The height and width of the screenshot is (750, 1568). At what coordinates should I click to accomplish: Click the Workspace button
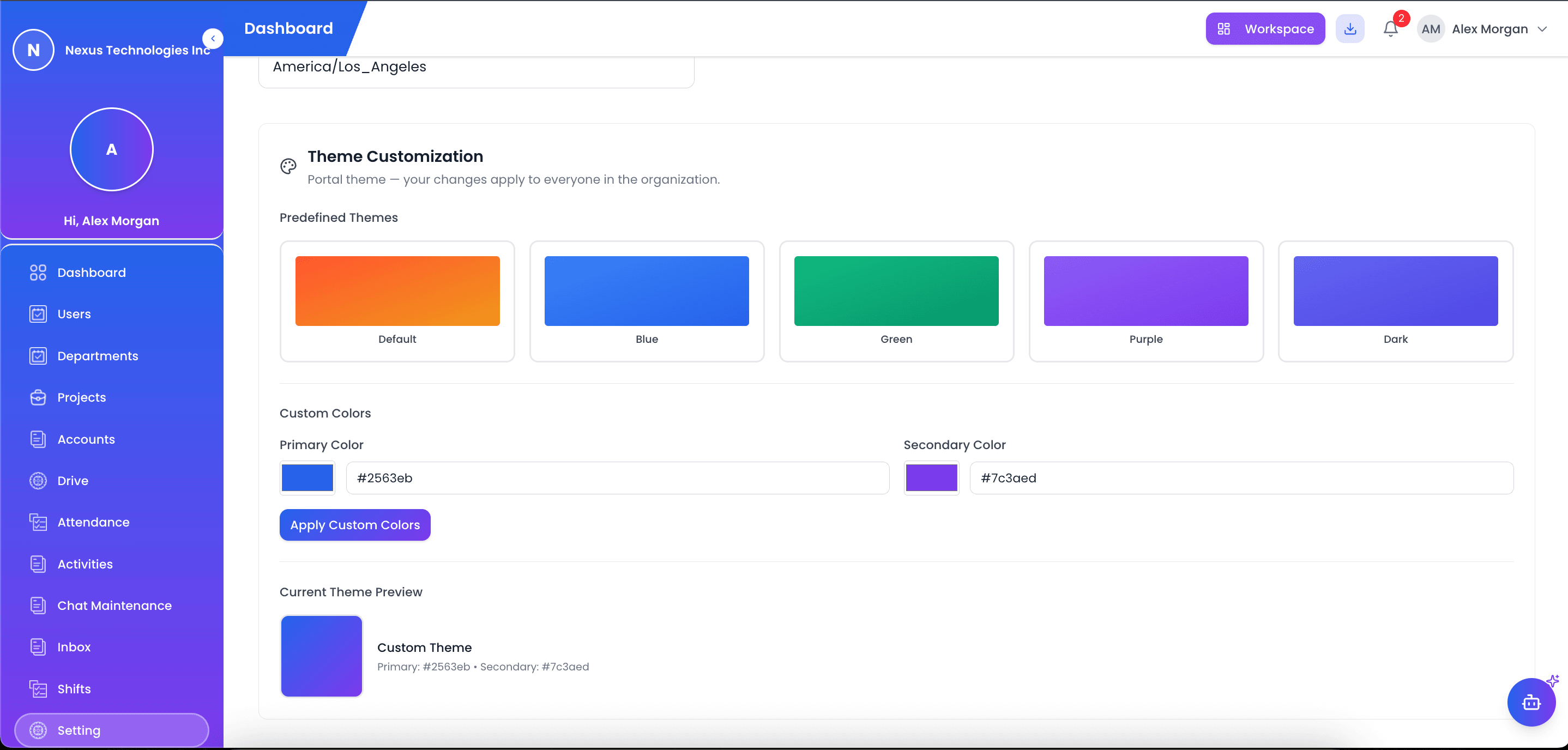point(1265,28)
